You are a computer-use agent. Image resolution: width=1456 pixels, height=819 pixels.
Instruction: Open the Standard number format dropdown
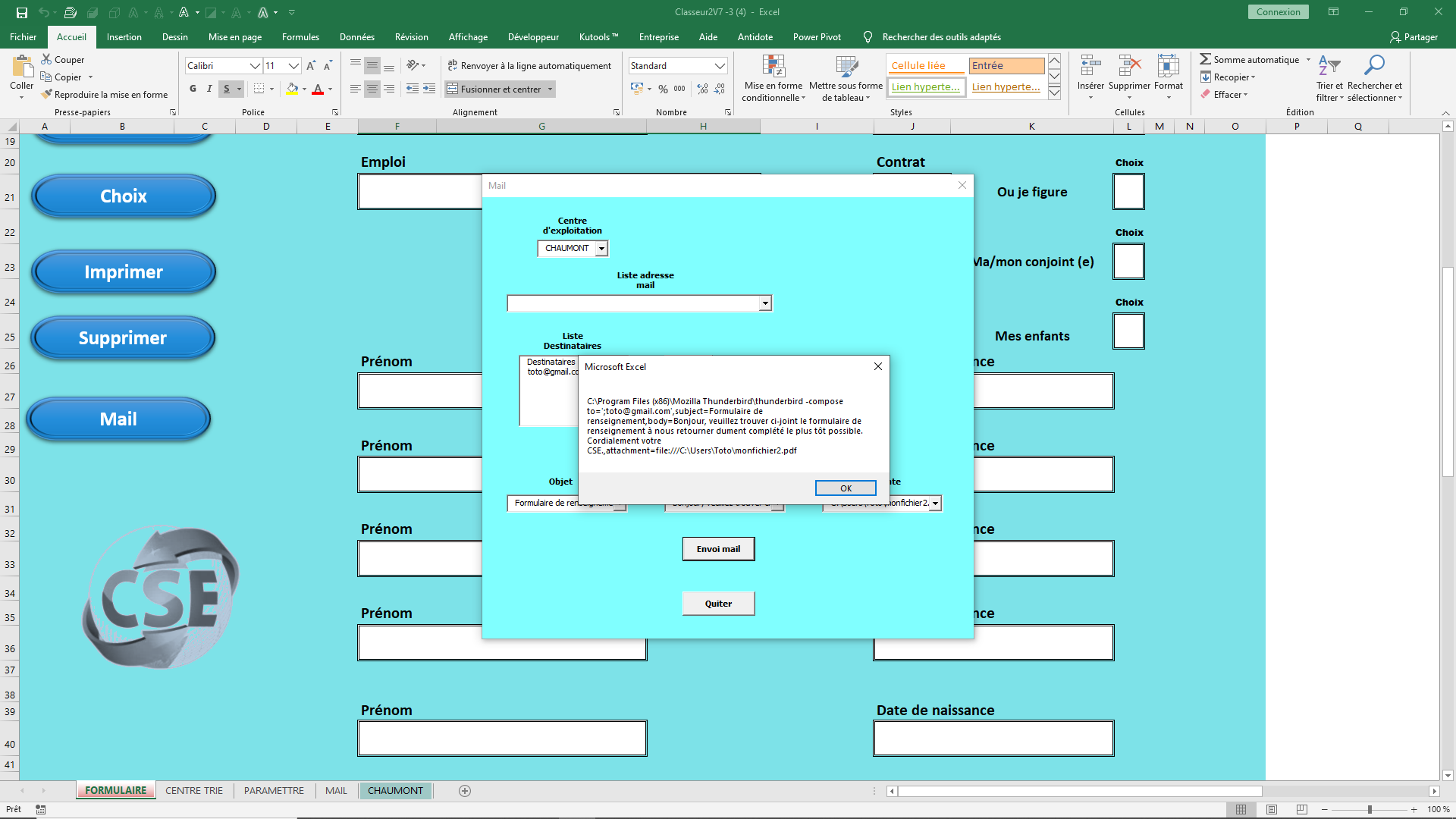coord(720,66)
